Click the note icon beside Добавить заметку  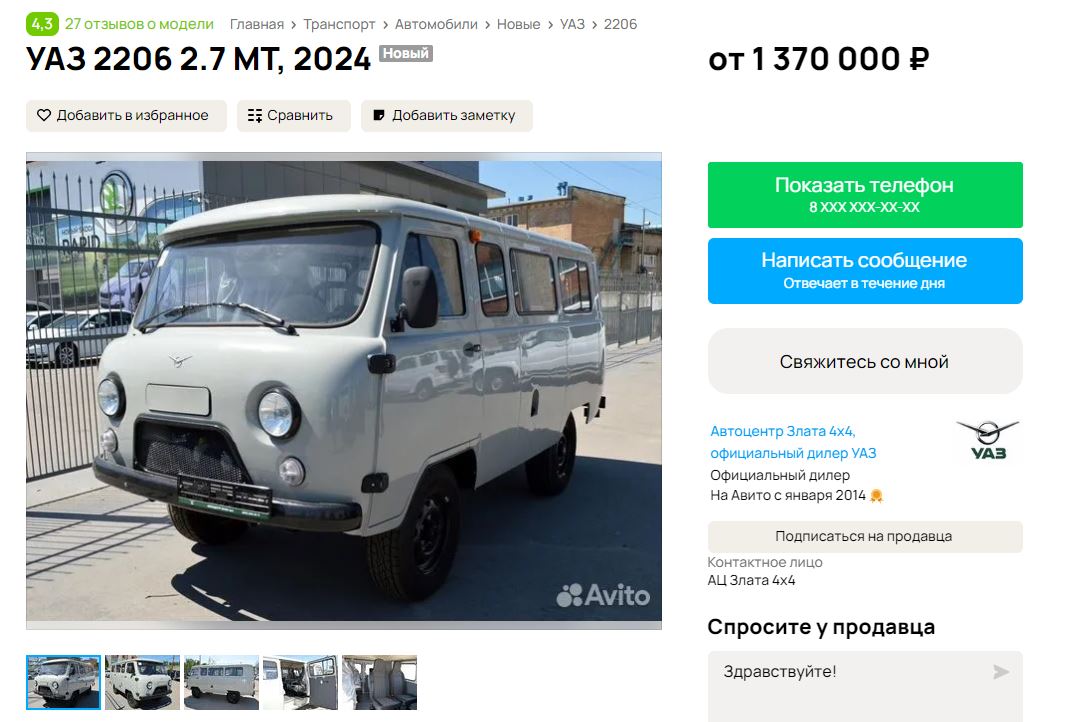(x=379, y=115)
